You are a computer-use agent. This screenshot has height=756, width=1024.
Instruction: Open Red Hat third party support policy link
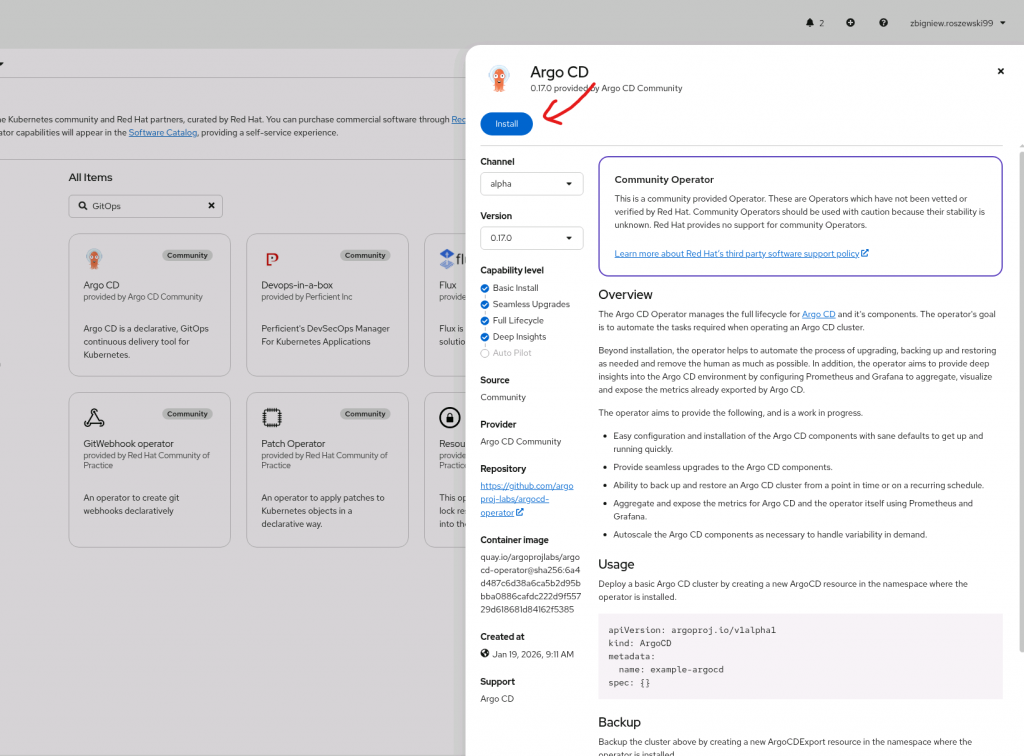740,254
